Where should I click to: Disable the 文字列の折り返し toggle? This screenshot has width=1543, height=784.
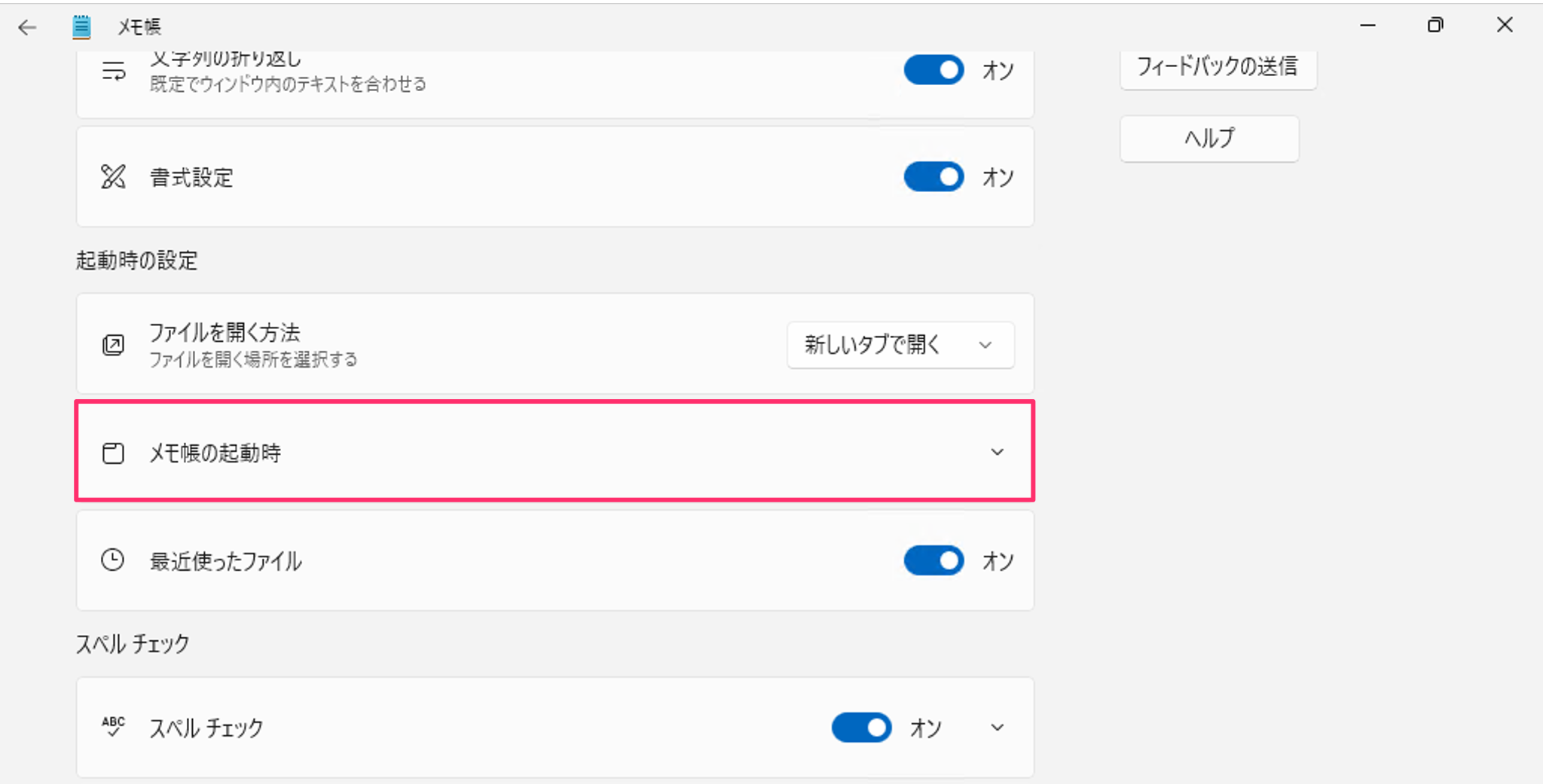[933, 69]
